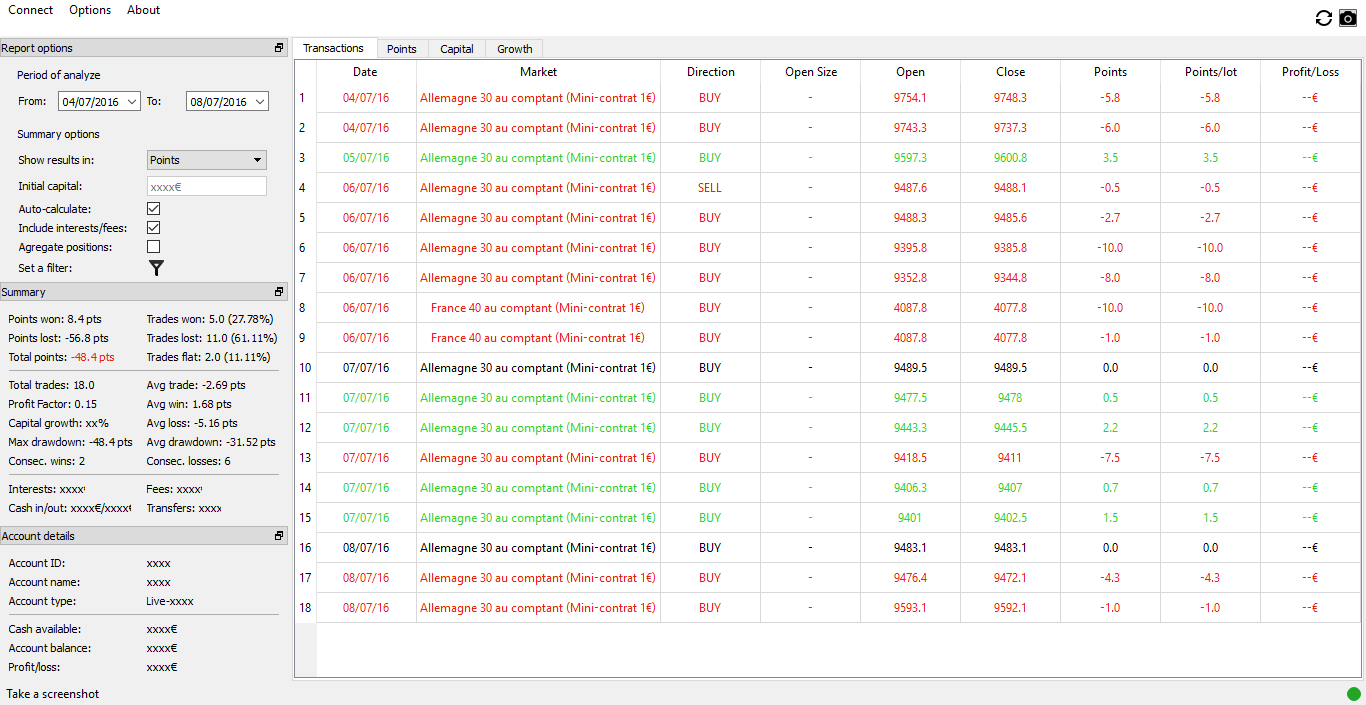The width and height of the screenshot is (1366, 705).
Task: Click the green connection status indicator
Action: [x=1354, y=693]
